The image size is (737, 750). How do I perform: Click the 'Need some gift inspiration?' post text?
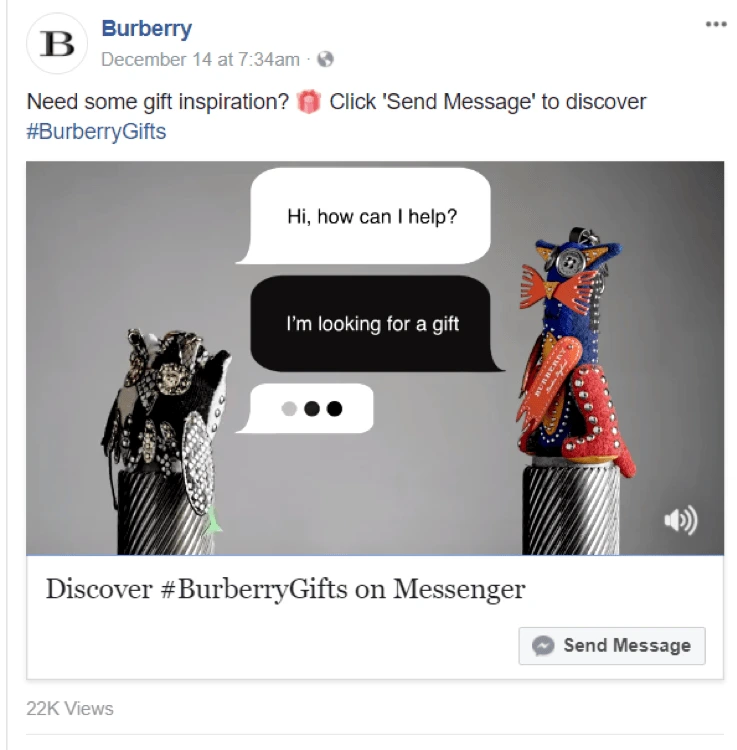(158, 102)
